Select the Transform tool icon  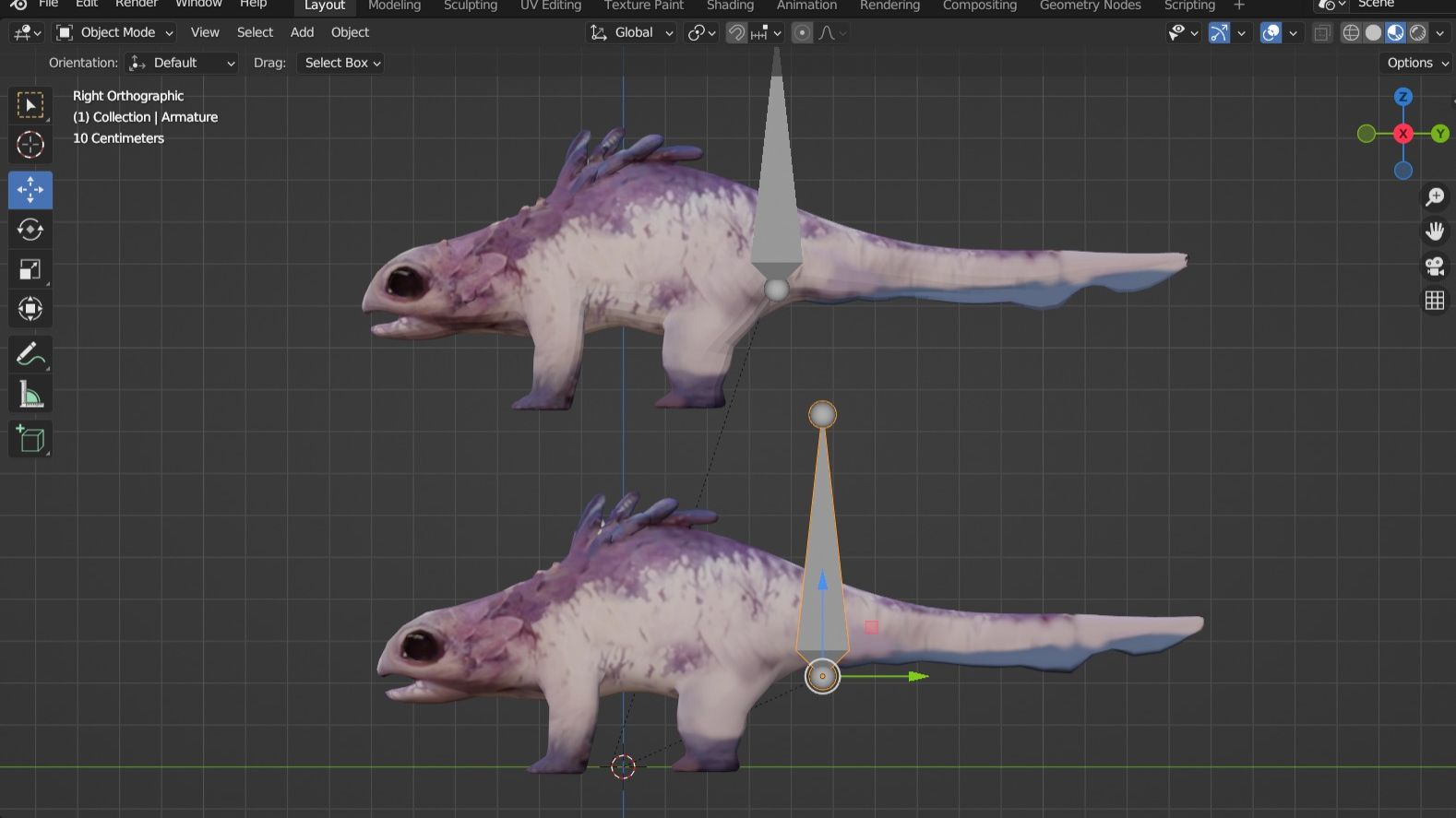pyautogui.click(x=30, y=309)
